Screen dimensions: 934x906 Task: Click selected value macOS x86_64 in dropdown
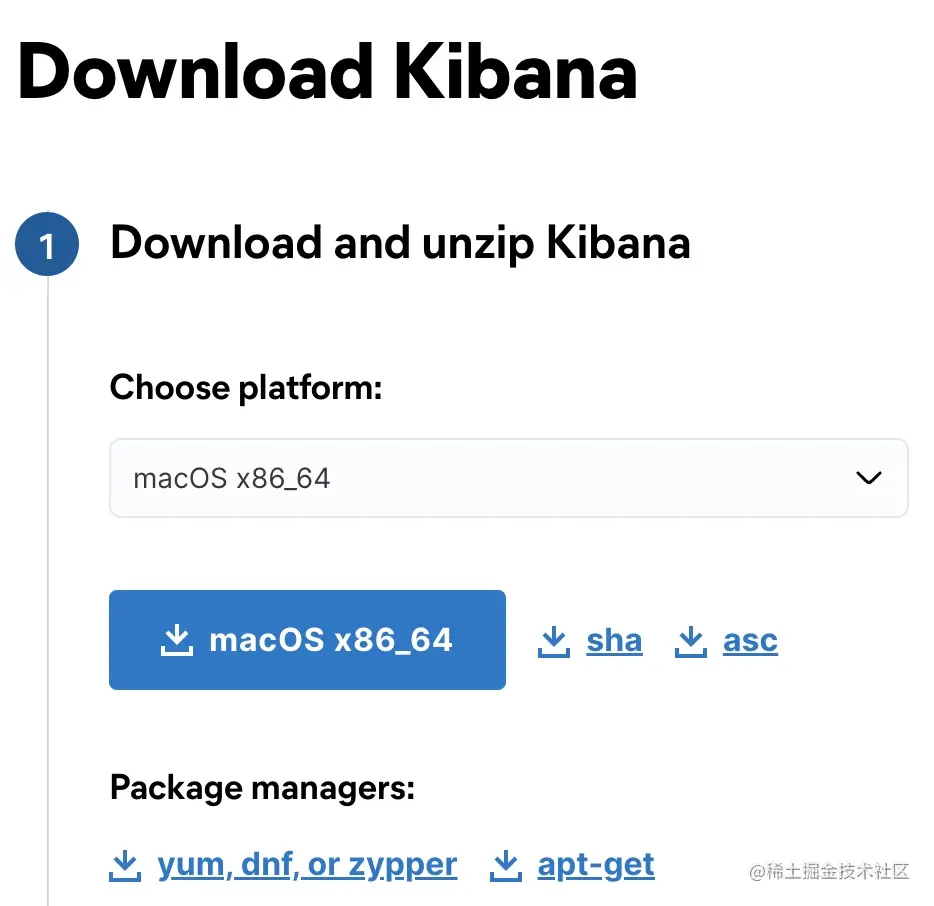tap(232, 478)
